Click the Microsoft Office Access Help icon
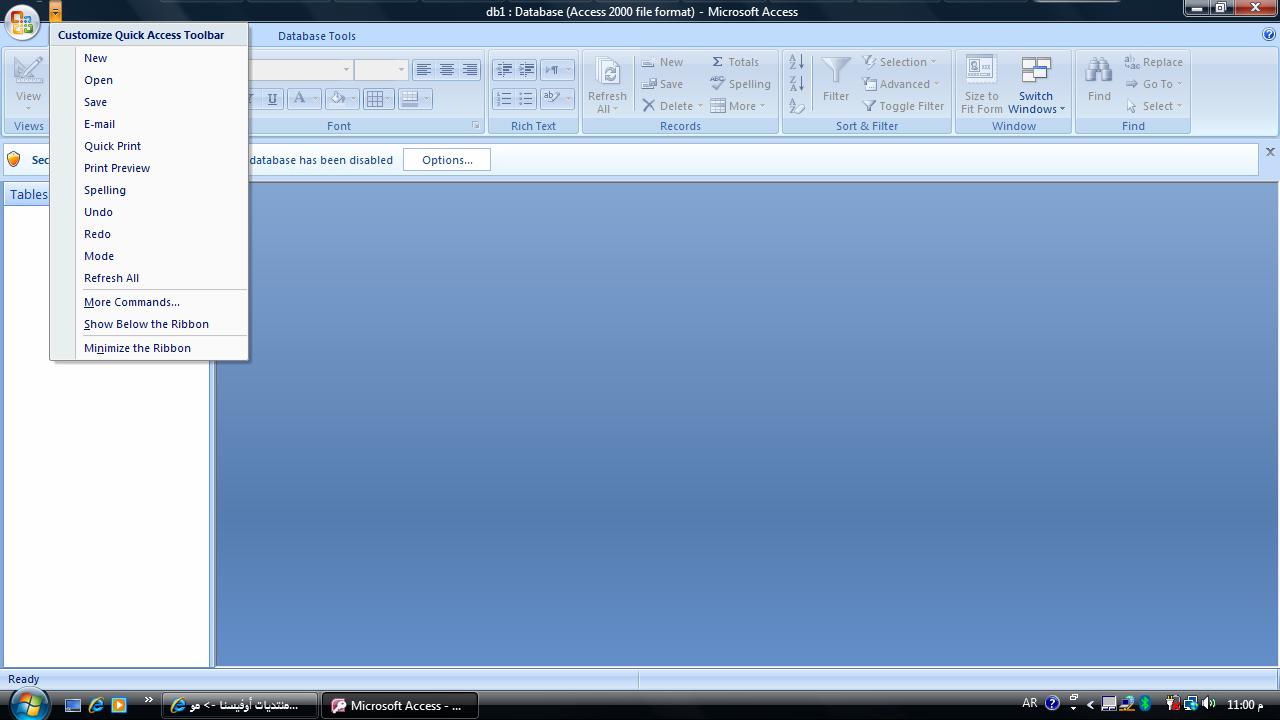Viewport: 1280px width, 720px height. [x=1270, y=35]
